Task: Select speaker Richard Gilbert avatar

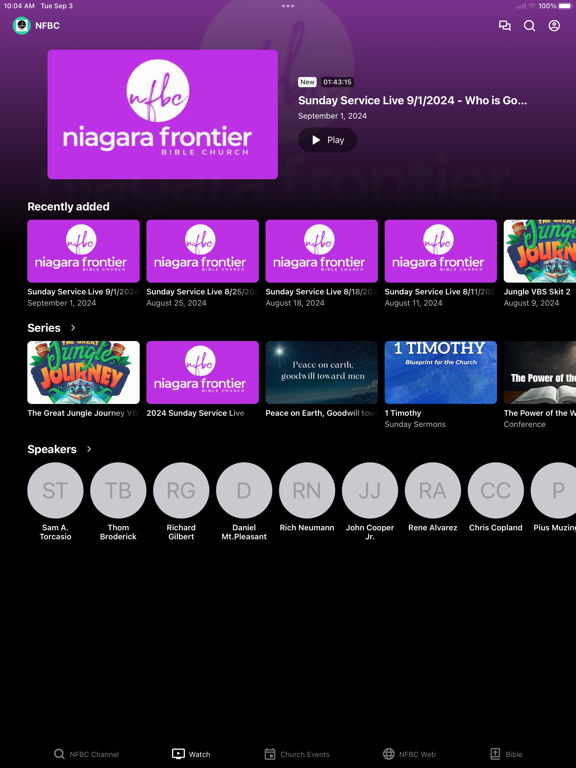Action: click(181, 490)
